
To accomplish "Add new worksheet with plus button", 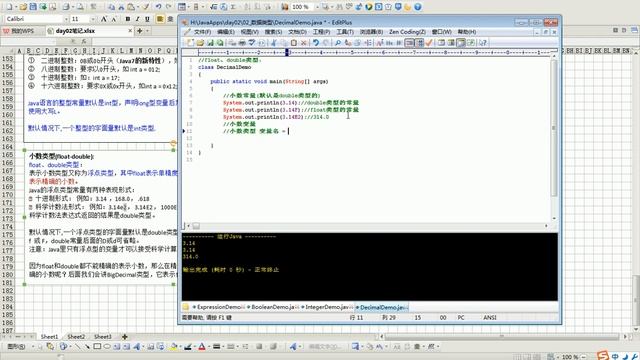I will (x=124, y=337).
